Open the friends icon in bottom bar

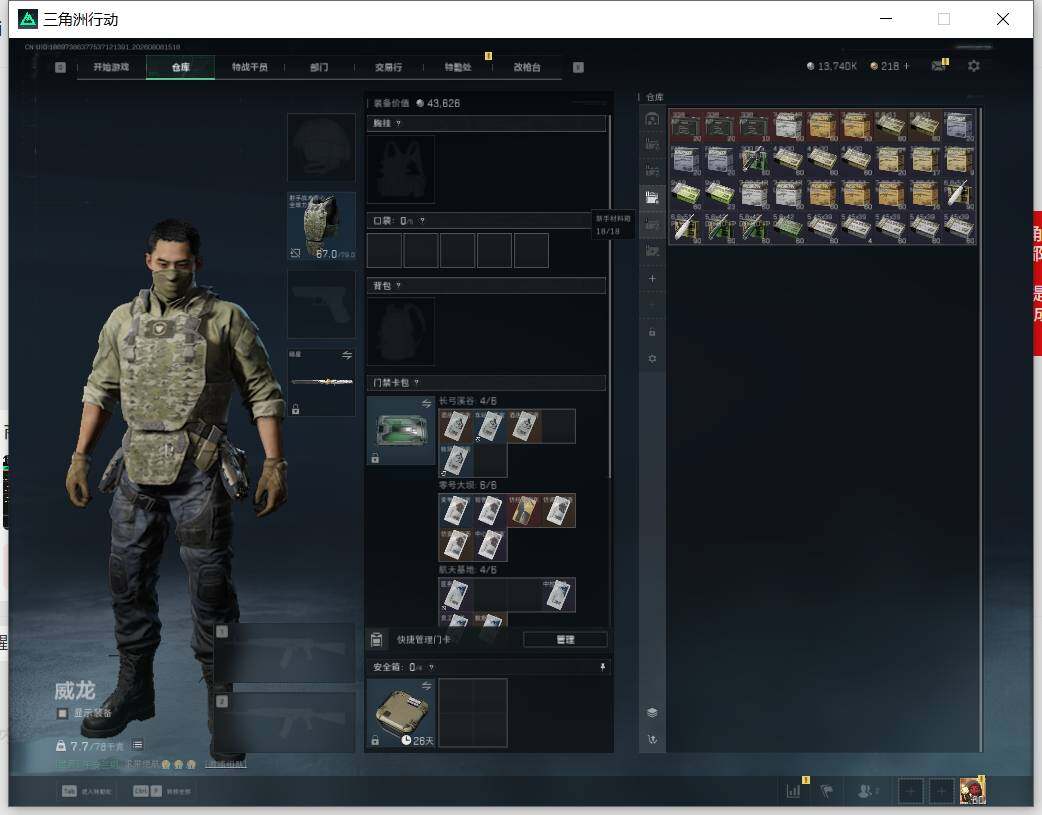[866, 790]
